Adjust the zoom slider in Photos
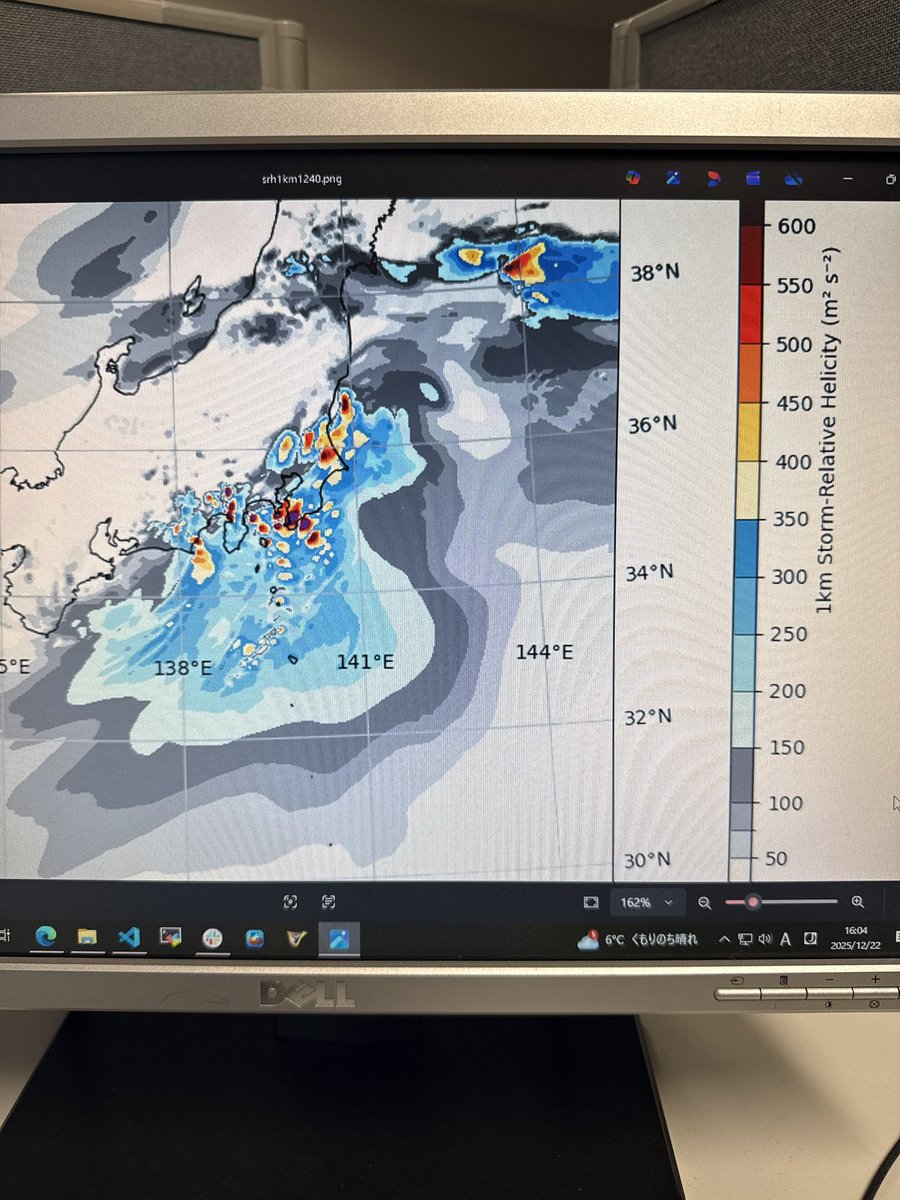Screen dimensions: 900x1200 pyautogui.click(x=781, y=902)
